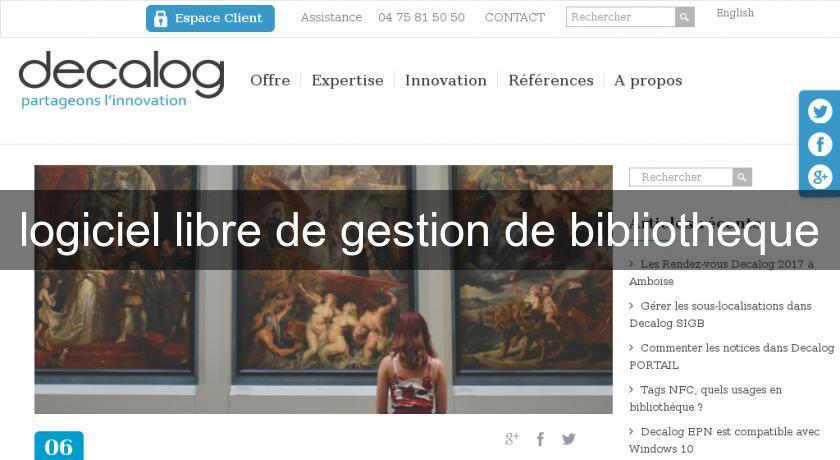Click the decalog logo
This screenshot has height=460, width=840.
122,79
